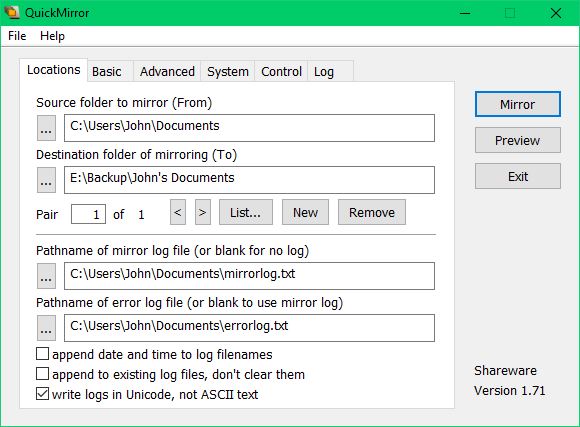The image size is (580, 427).
Task: Click the QuickMirror title bar app icon
Action: tap(11, 12)
